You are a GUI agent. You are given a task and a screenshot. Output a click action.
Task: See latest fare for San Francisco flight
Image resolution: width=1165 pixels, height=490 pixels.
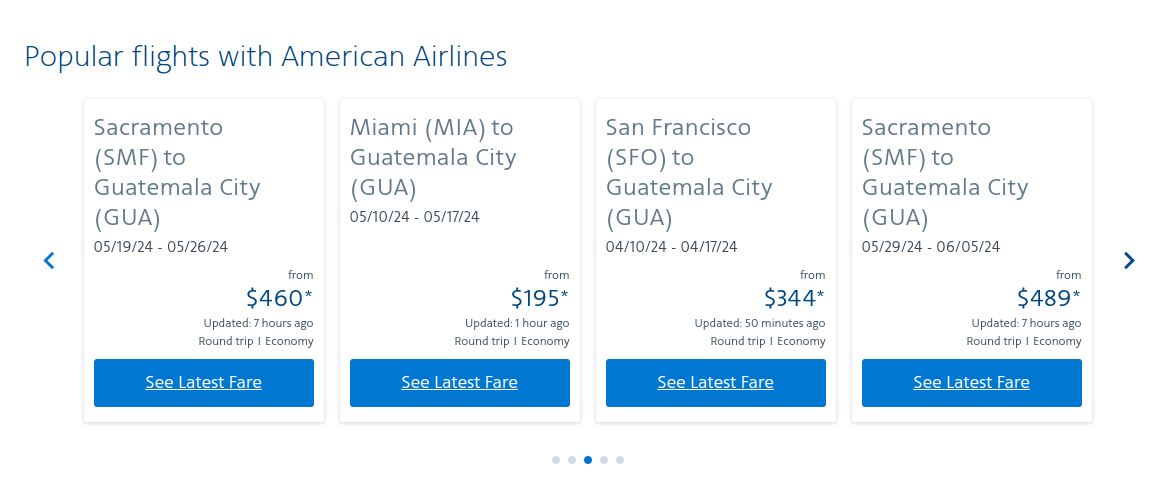click(x=716, y=383)
